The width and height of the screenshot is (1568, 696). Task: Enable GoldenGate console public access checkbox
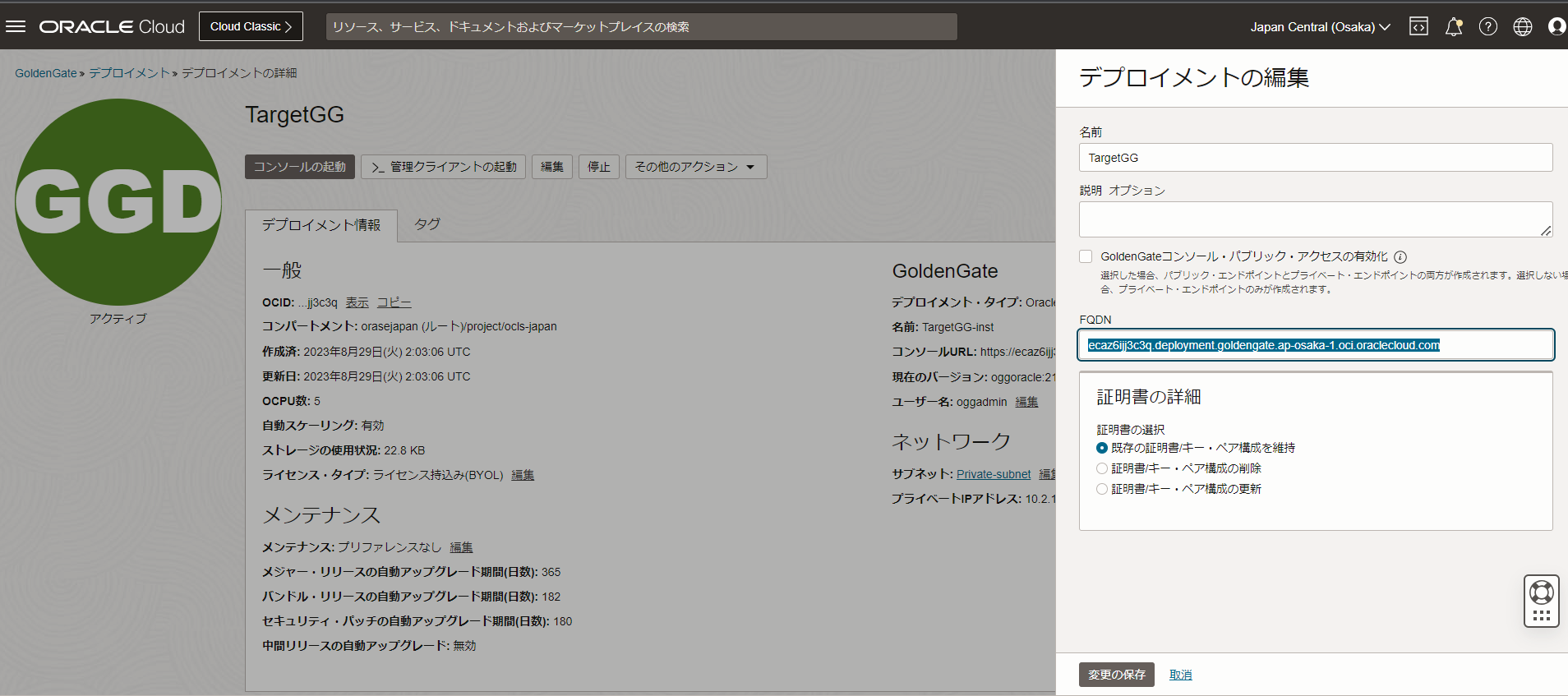1086,256
